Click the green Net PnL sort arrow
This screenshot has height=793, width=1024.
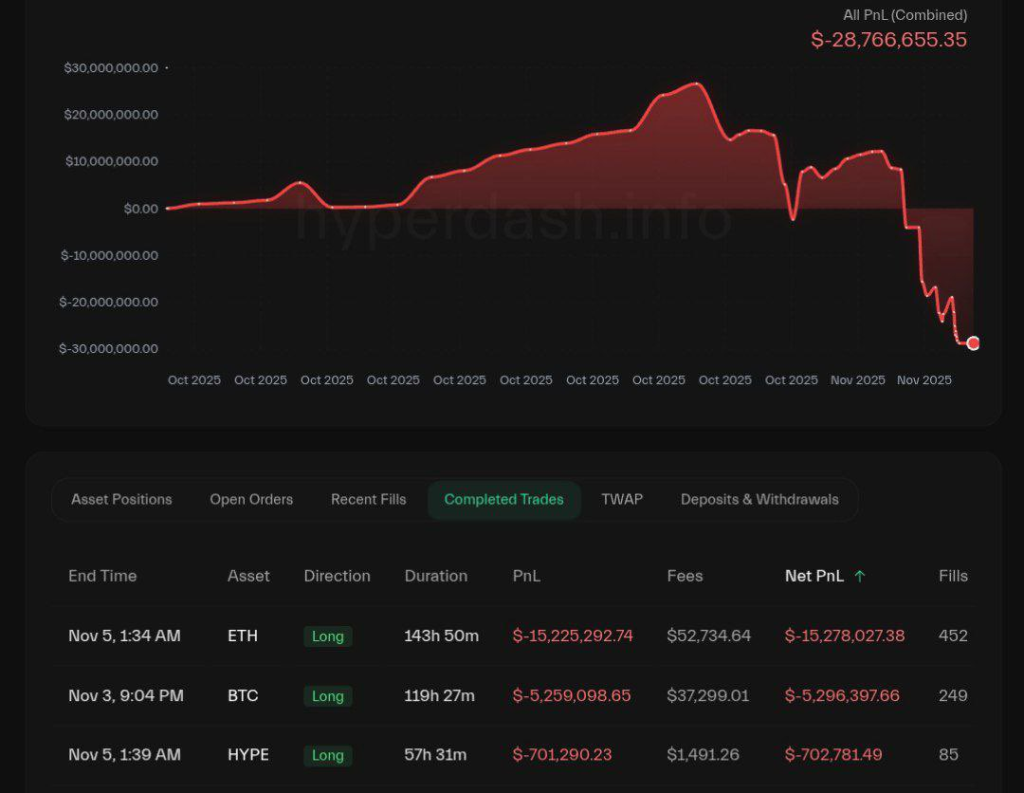(860, 576)
